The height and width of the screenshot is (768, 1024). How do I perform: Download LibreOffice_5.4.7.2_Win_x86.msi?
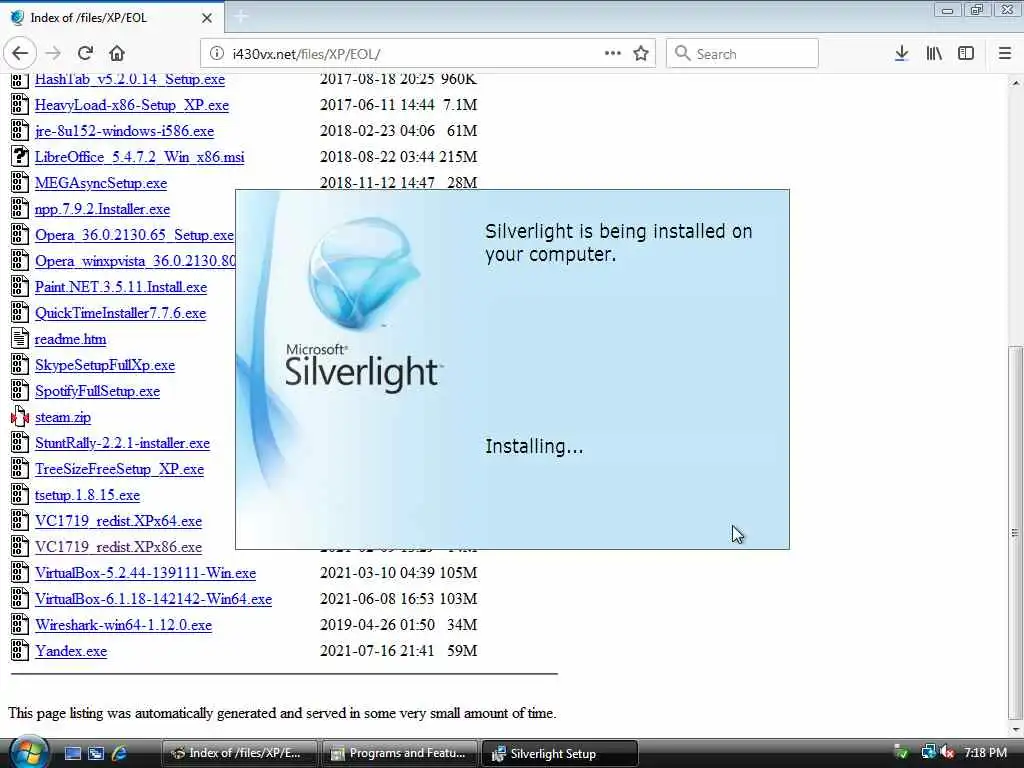139,157
